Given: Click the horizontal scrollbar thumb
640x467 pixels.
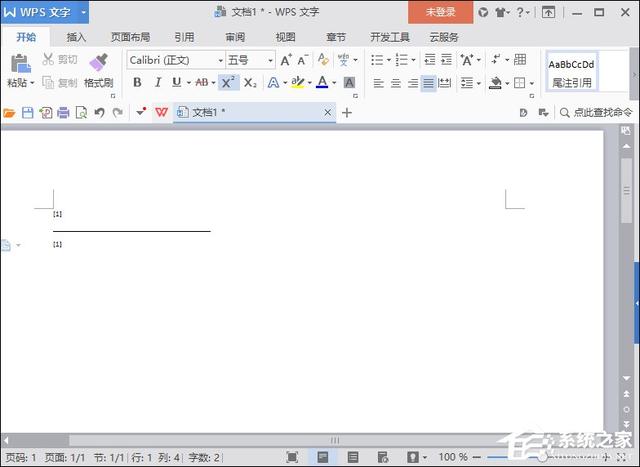Looking at the screenshot, I should 335,440.
